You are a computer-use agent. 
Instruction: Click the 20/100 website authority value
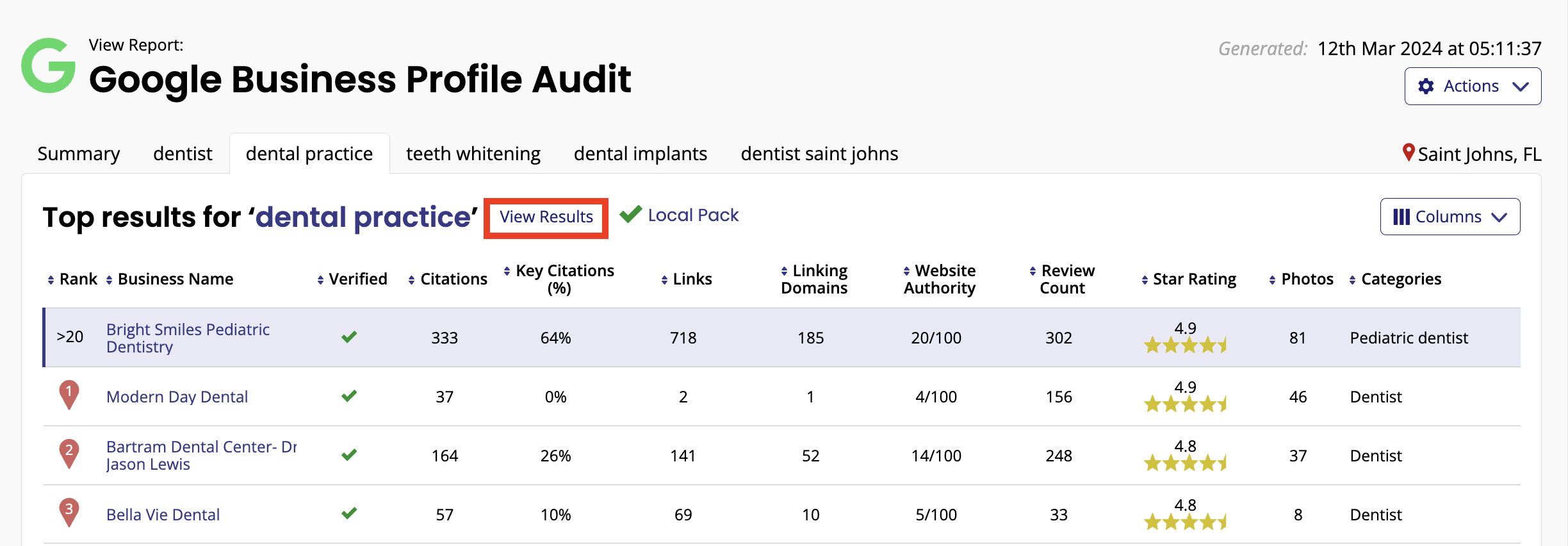(x=936, y=338)
